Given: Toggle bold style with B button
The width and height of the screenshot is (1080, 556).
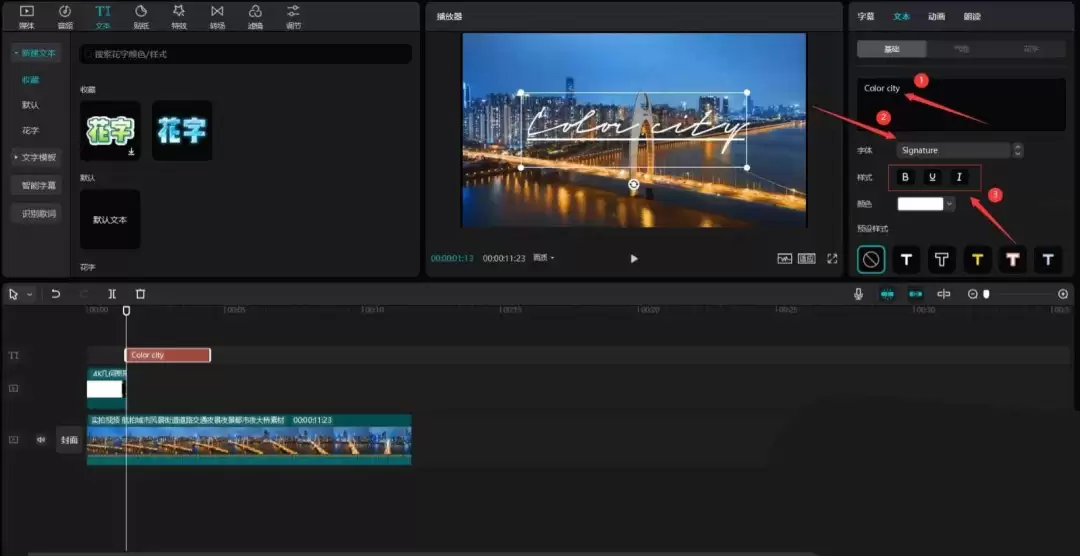Looking at the screenshot, I should point(906,177).
